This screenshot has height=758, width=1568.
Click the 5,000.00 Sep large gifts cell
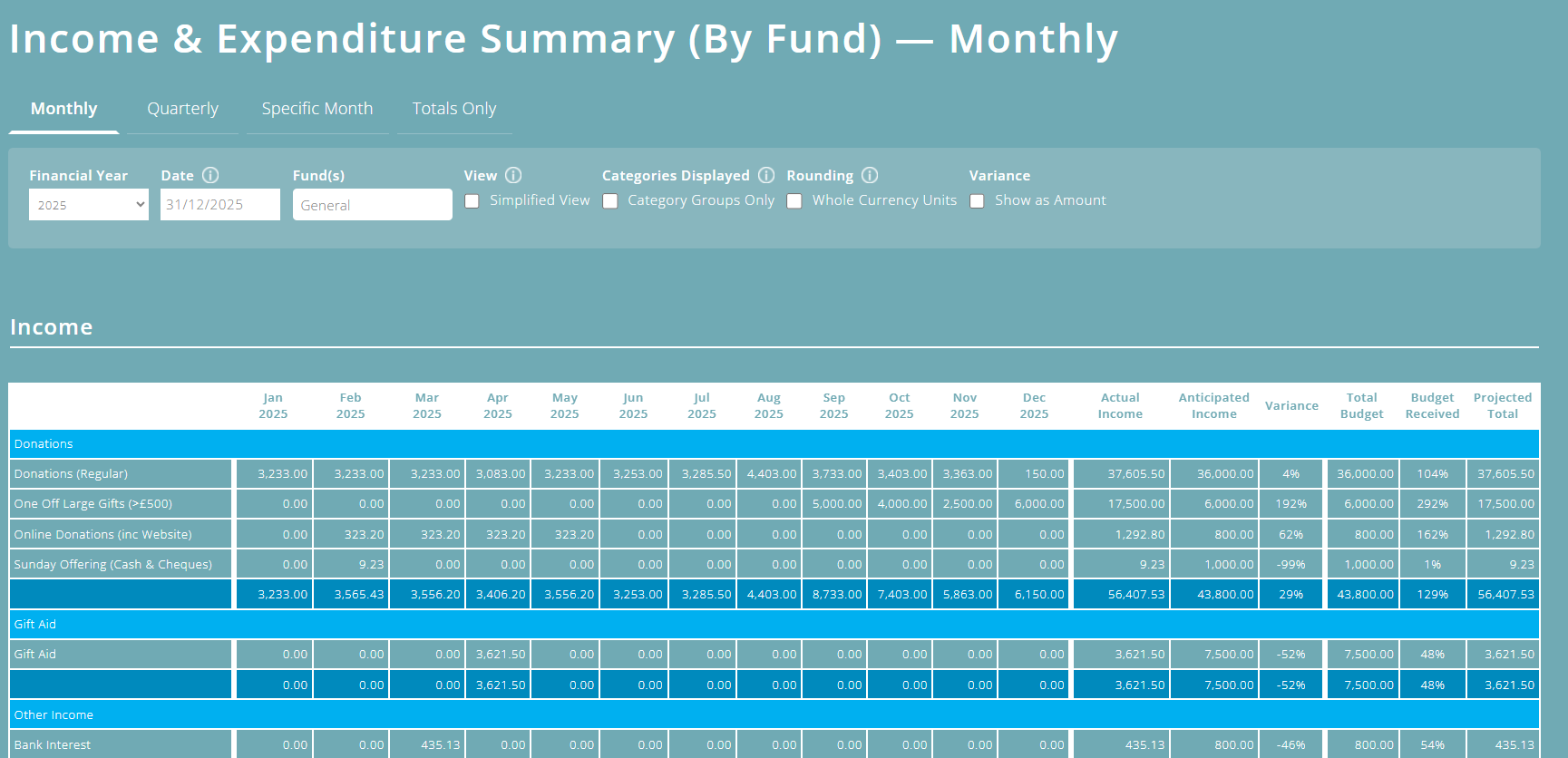point(835,504)
